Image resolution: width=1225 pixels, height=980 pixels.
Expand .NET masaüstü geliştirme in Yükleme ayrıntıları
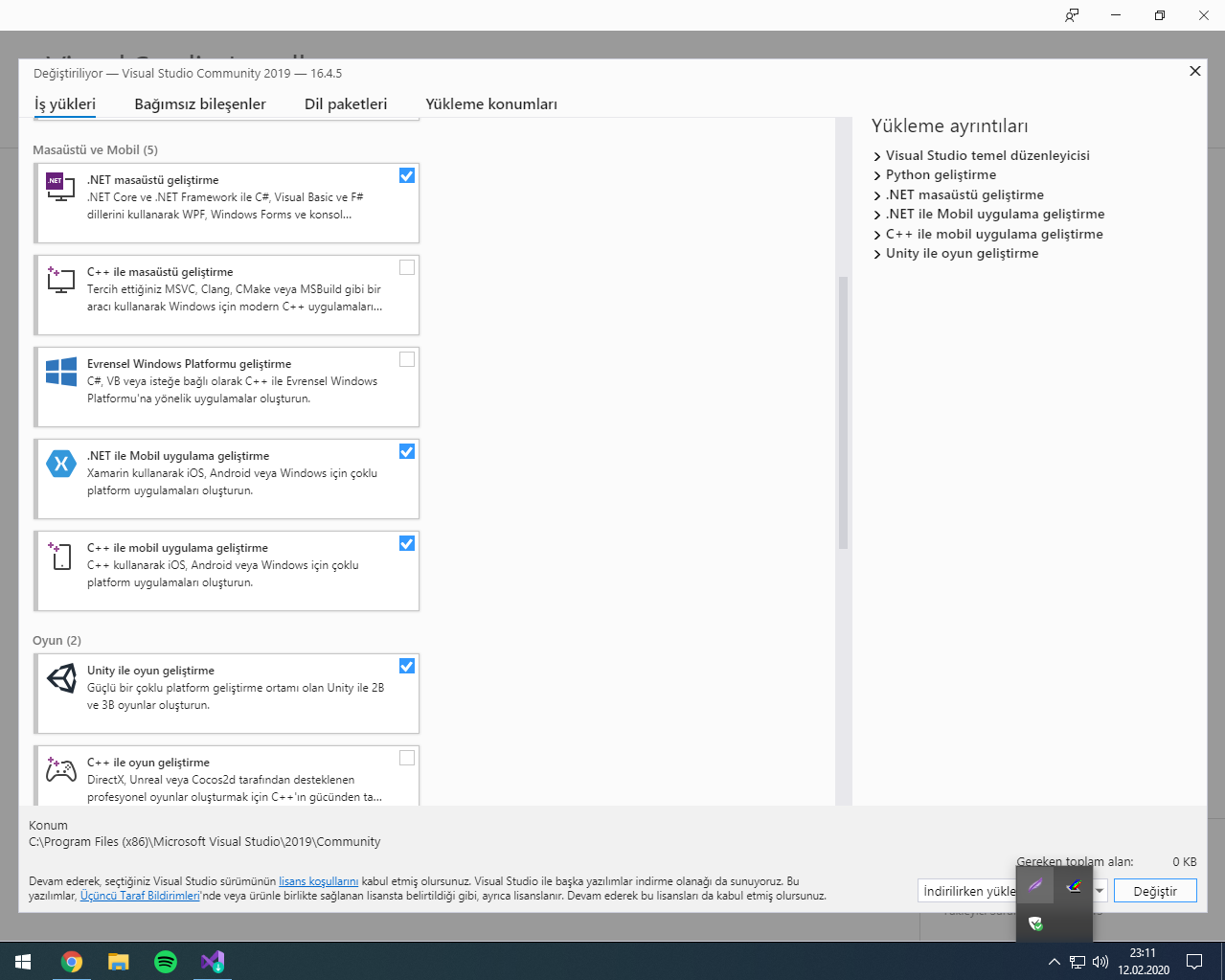click(x=877, y=195)
